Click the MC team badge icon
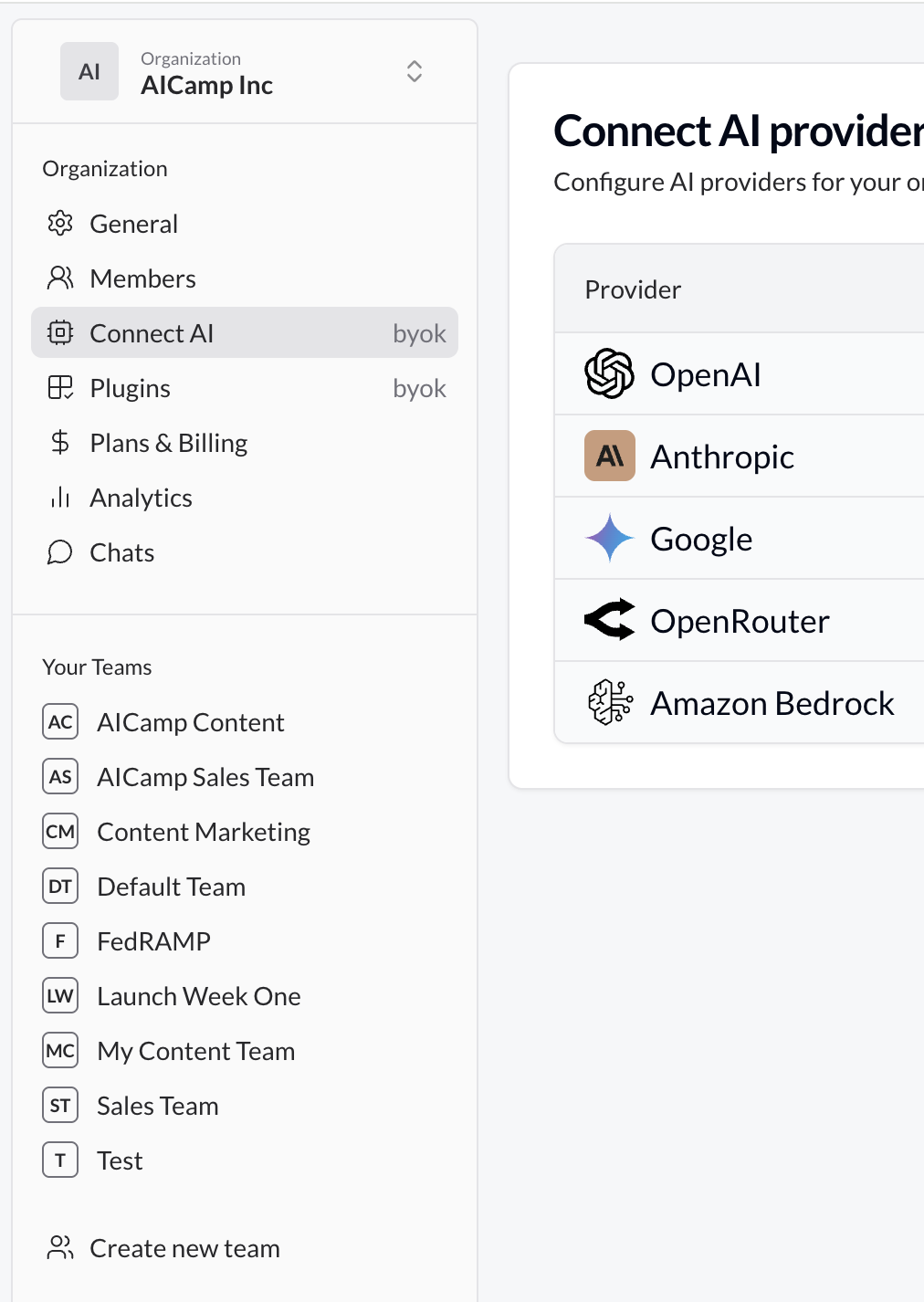The height and width of the screenshot is (1302, 924). [x=60, y=1050]
